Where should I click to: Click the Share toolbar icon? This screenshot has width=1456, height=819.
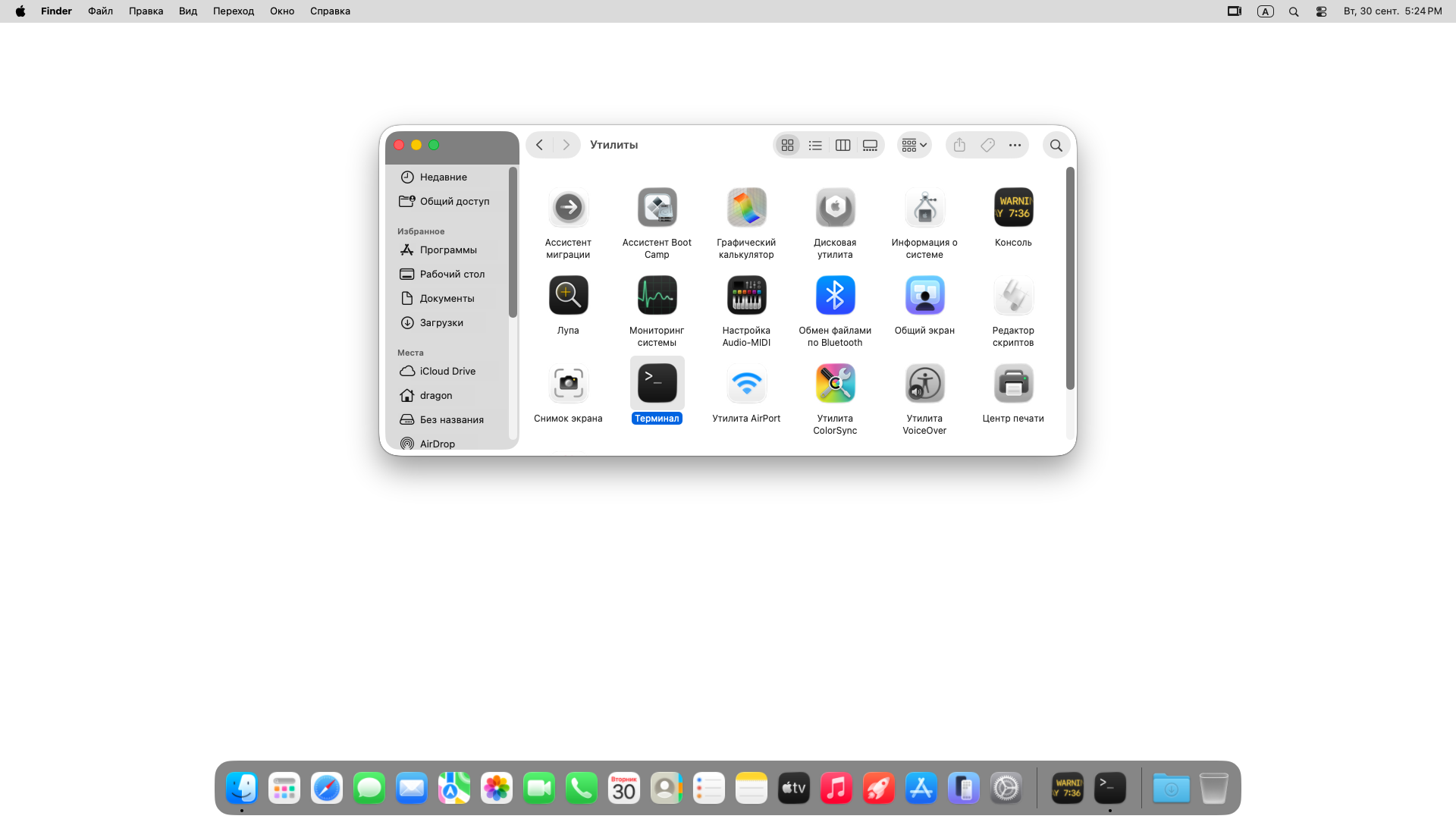point(959,145)
